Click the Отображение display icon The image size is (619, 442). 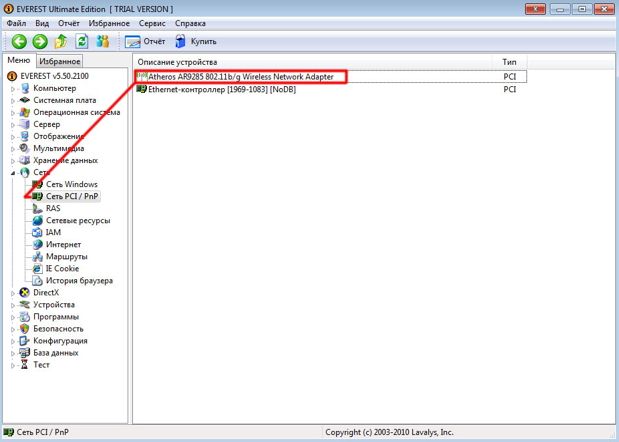pos(24,136)
